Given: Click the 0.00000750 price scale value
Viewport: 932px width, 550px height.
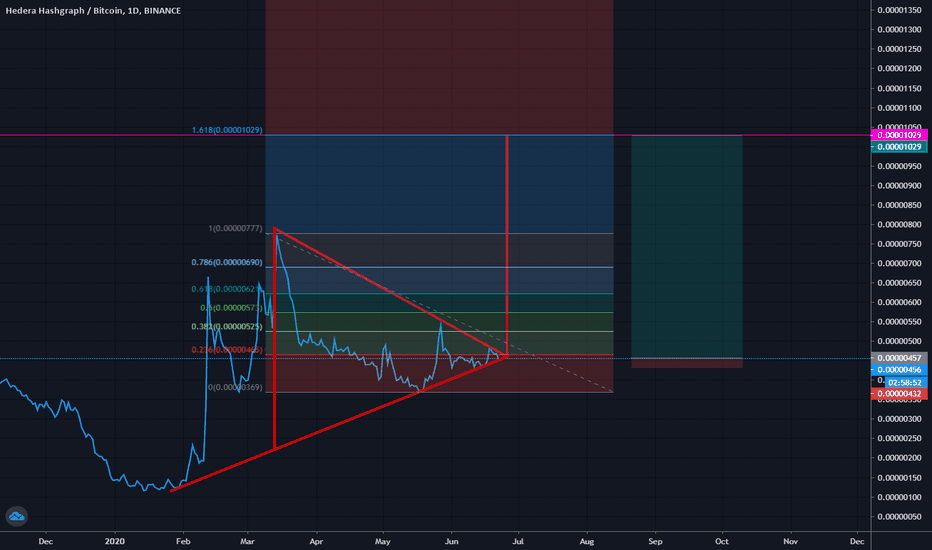Looking at the screenshot, I should tap(899, 244).
